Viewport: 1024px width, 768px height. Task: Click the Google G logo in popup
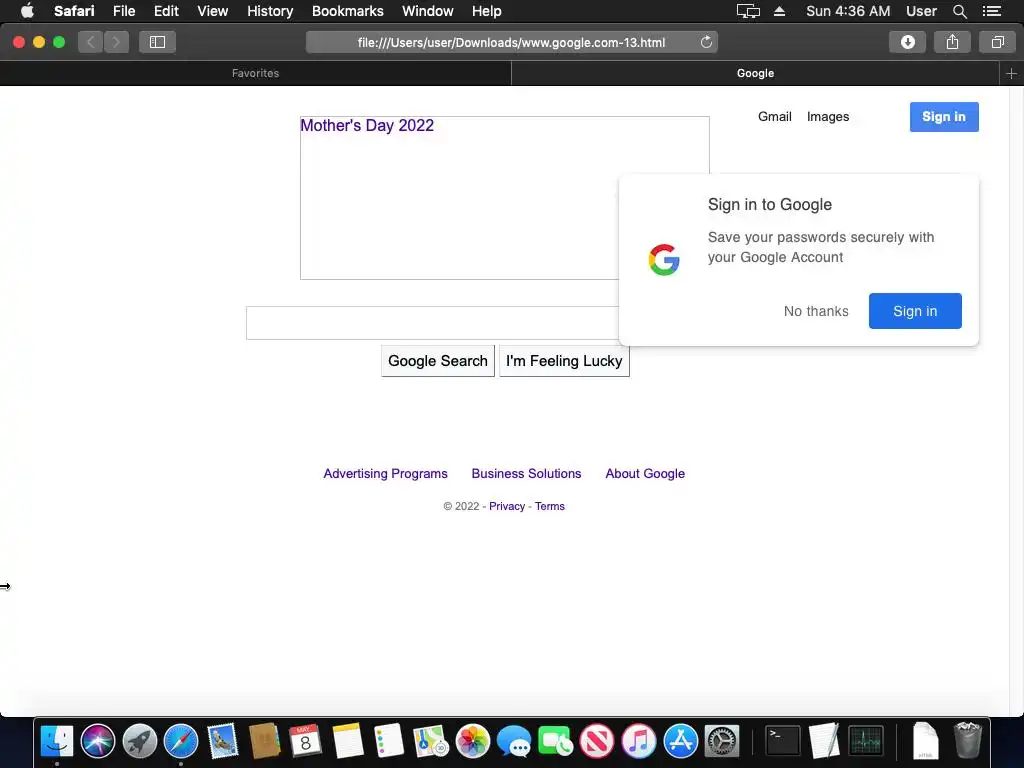coord(664,260)
